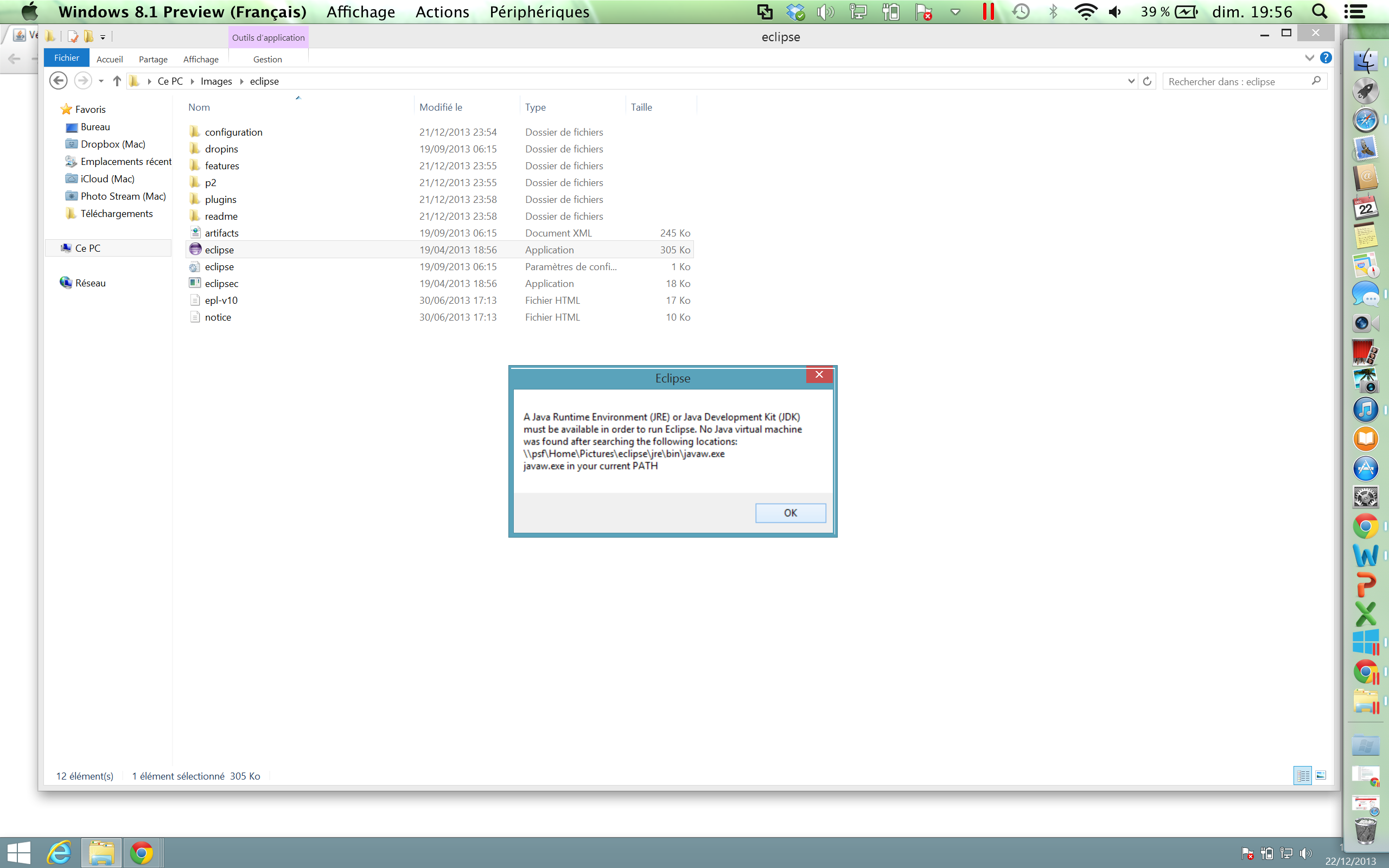Open File Explorer from Windows taskbar
The image size is (1389, 868).
[x=101, y=853]
